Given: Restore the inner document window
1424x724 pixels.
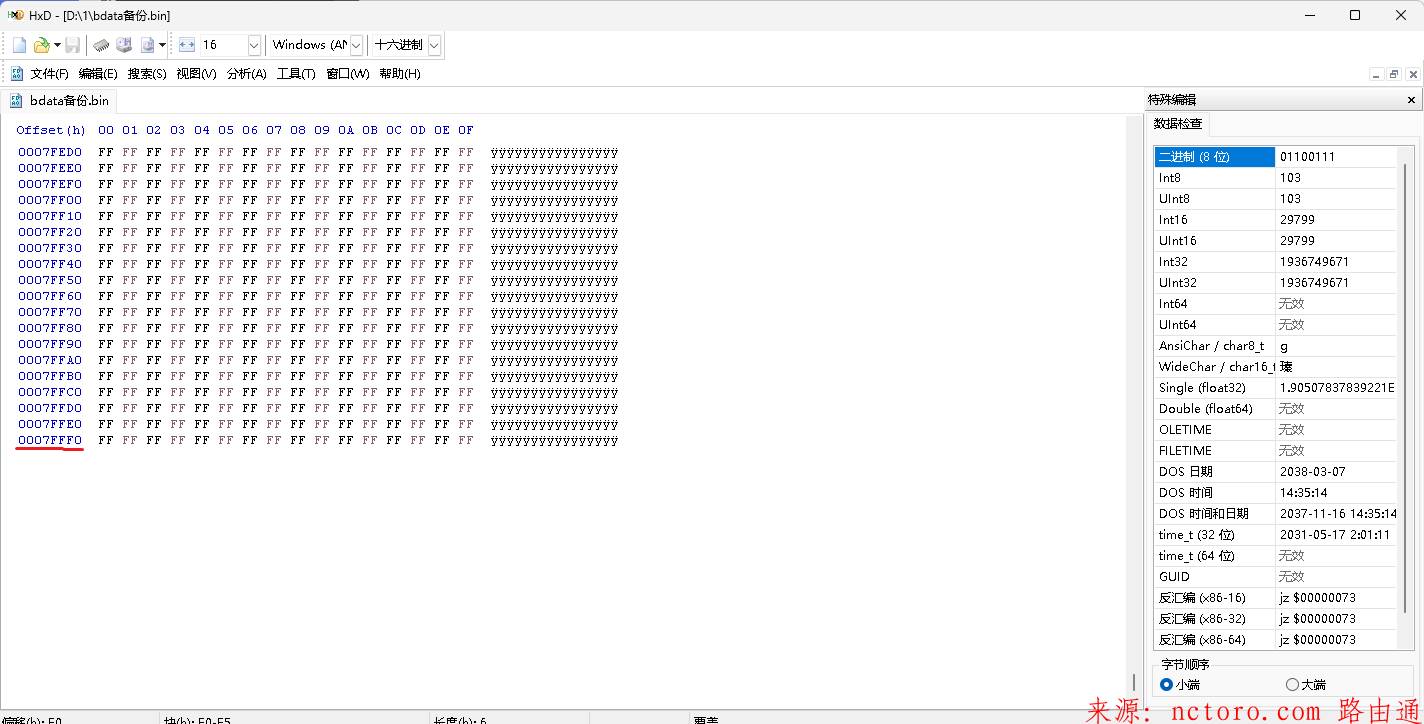Looking at the screenshot, I should coord(1395,74).
